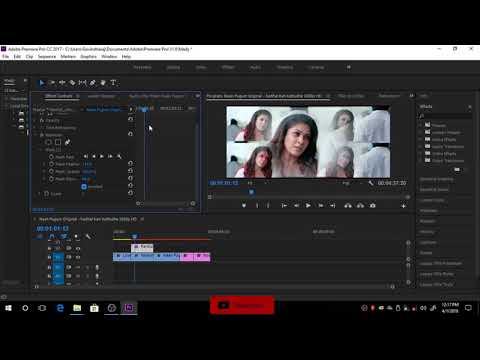The height and width of the screenshot is (360, 480).
Task: Open the Essential Graphics panel
Action: point(436,179)
